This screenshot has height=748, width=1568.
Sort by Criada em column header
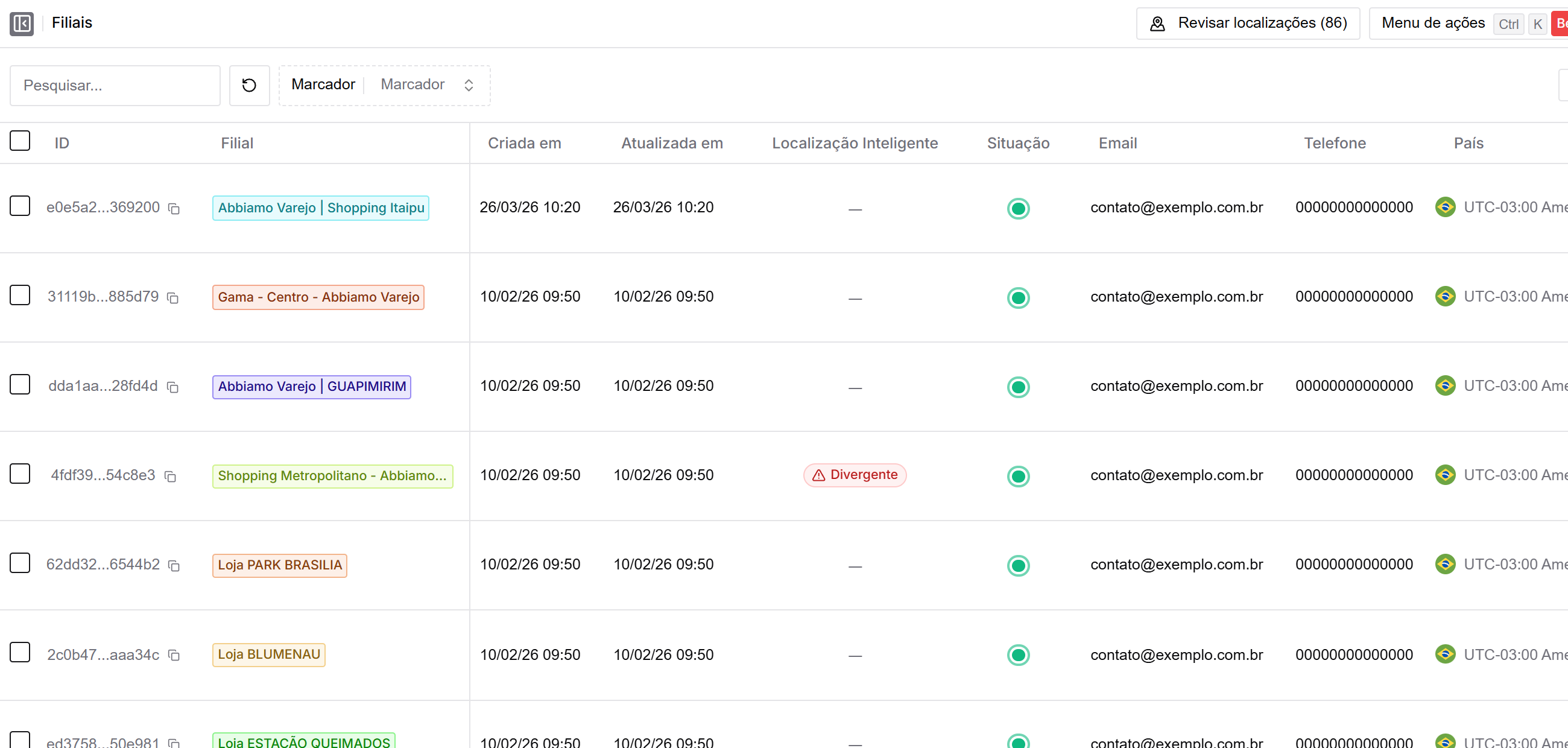[524, 143]
